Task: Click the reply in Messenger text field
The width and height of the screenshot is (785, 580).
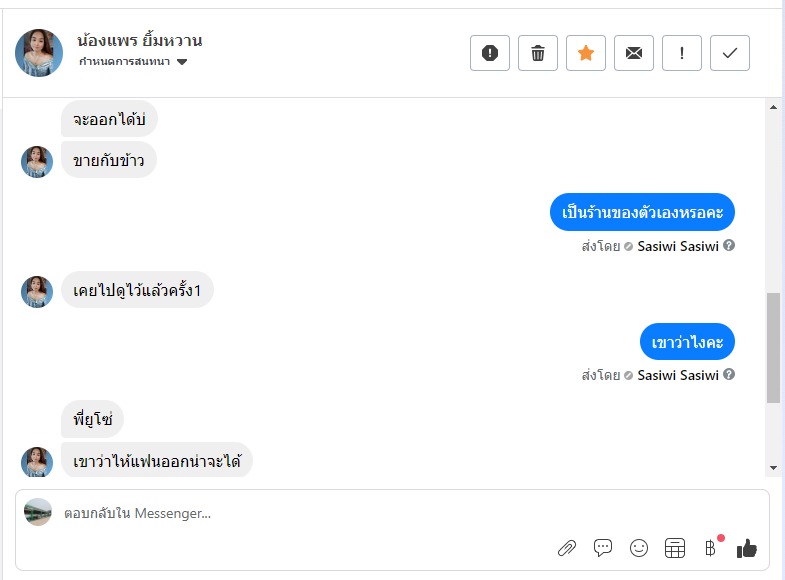Action: 300,513
